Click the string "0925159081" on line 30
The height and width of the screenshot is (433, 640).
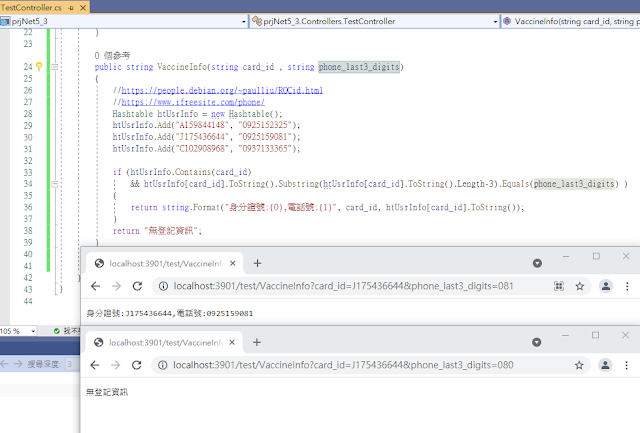265,137
